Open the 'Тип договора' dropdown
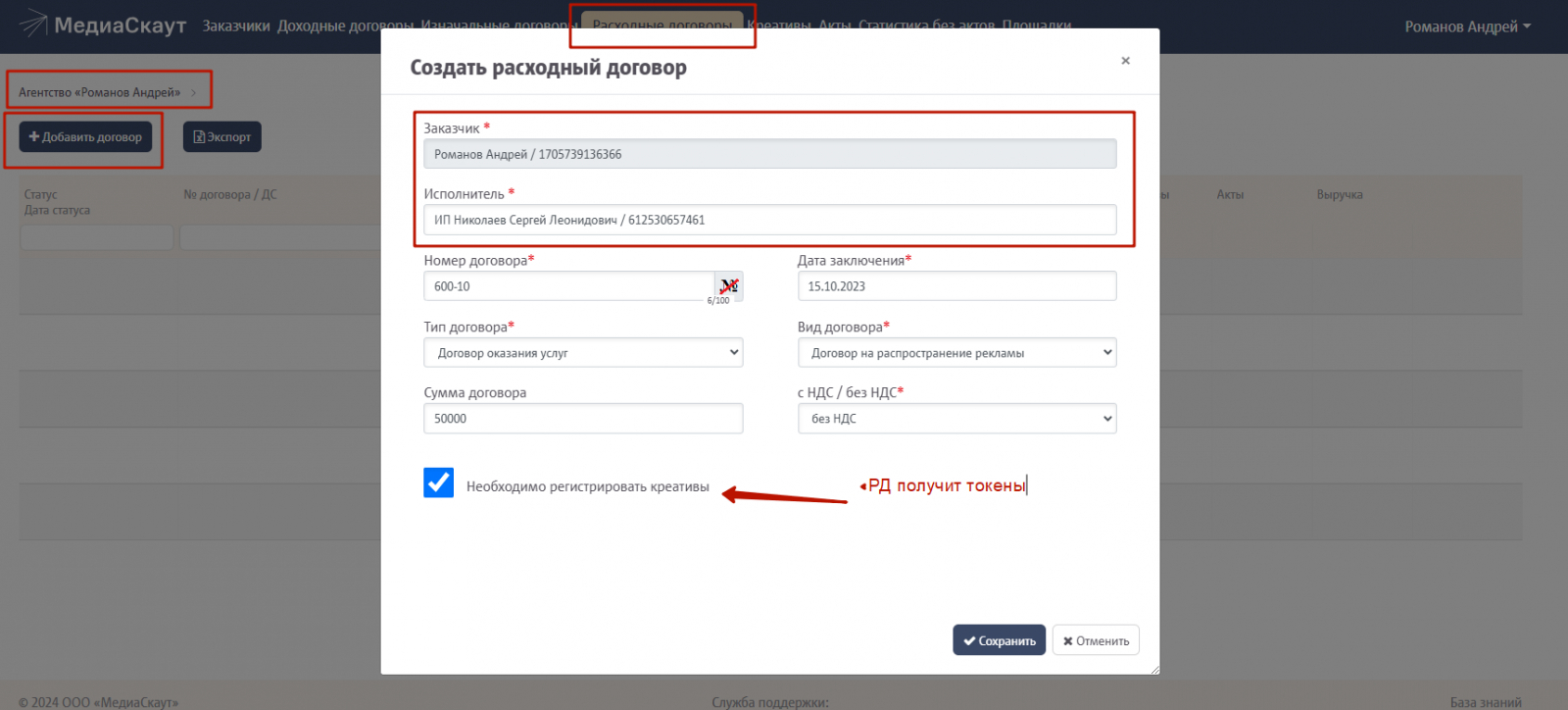Viewport: 1568px width, 710px height. coord(583,353)
